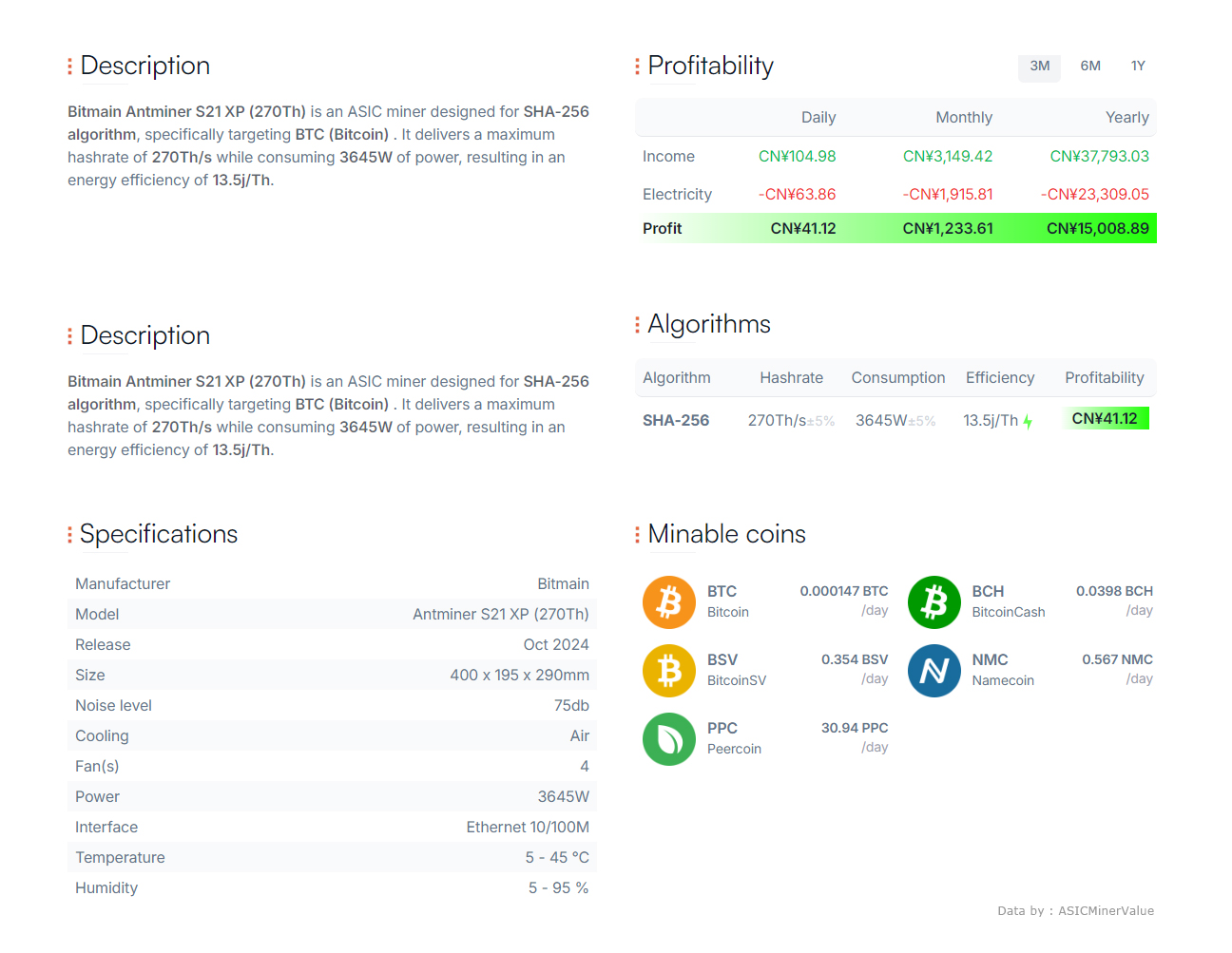Screen dimensions: 1232x953
Task: Click the Release value Oct 2024
Action: [556, 644]
